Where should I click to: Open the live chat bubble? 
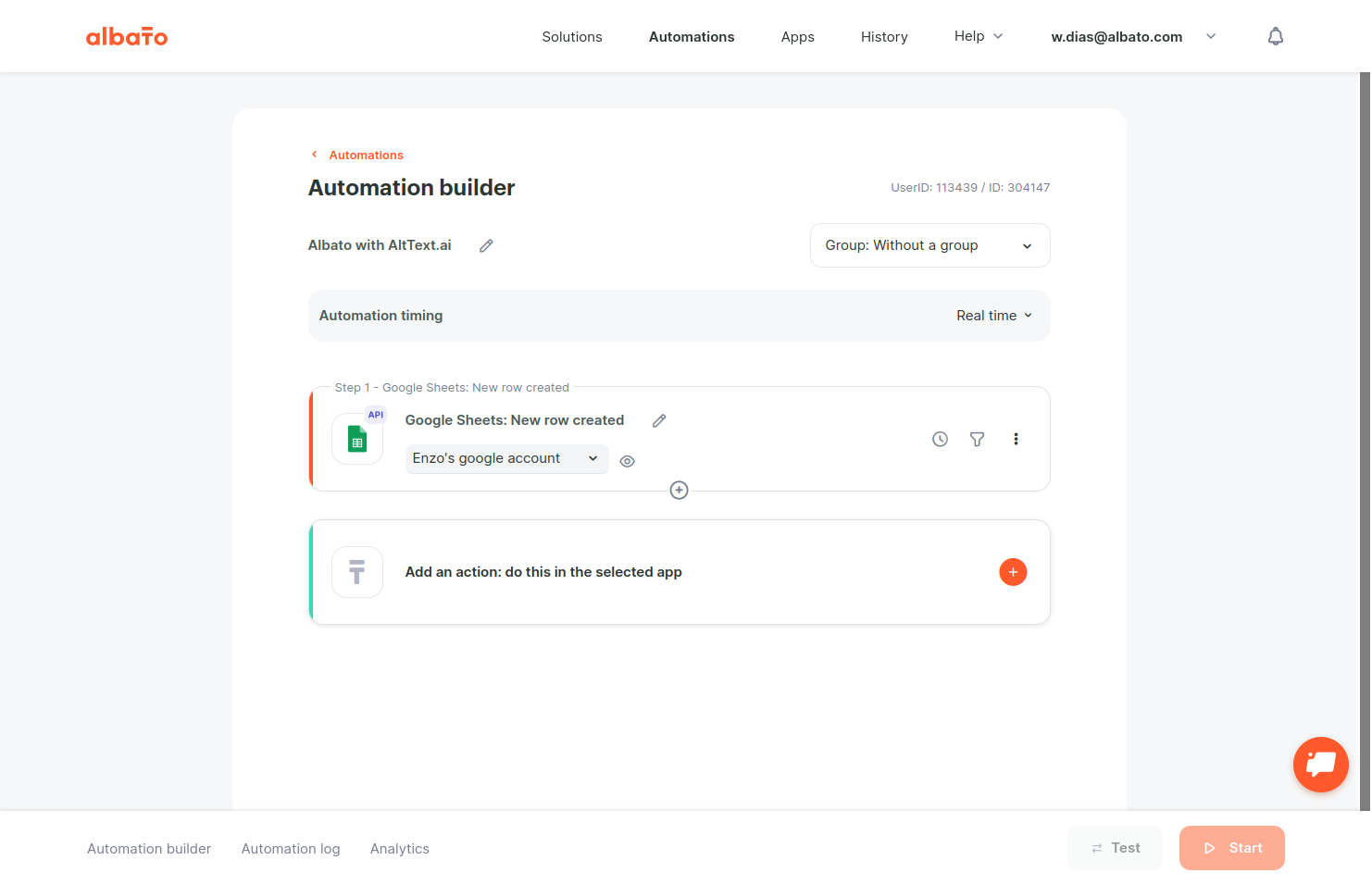click(x=1320, y=765)
